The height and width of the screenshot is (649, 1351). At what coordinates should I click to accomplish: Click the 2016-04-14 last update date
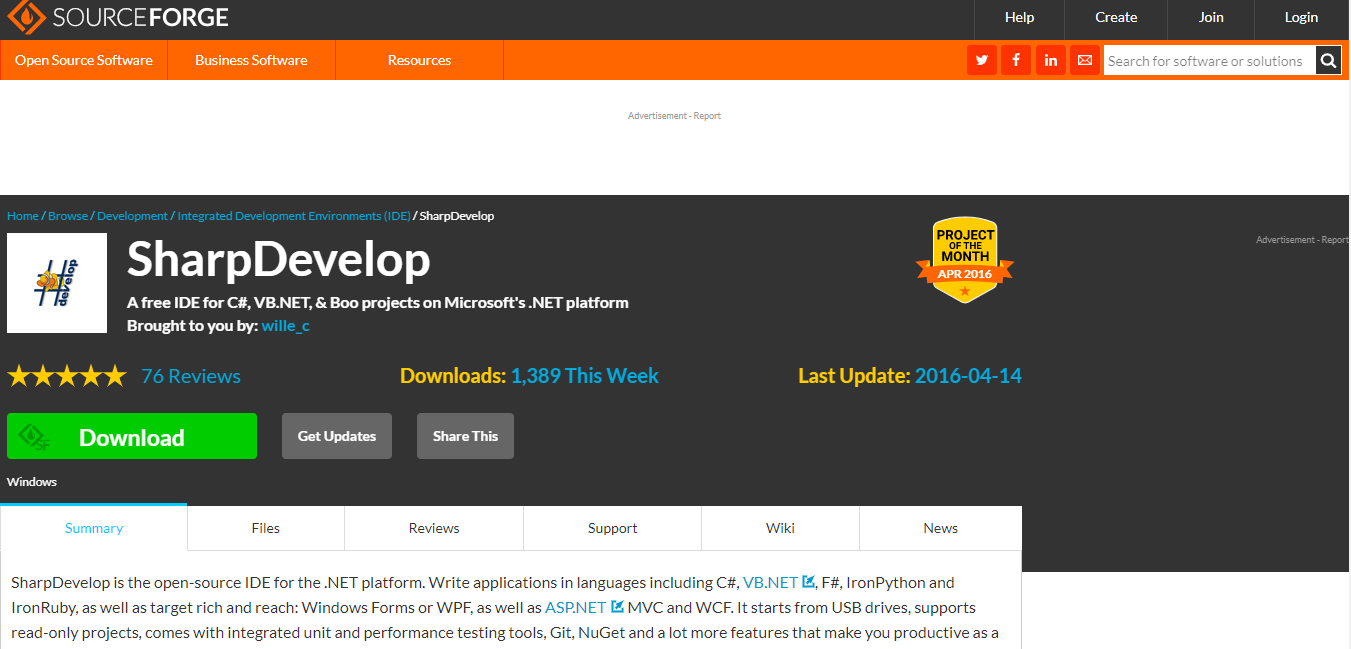pos(968,376)
